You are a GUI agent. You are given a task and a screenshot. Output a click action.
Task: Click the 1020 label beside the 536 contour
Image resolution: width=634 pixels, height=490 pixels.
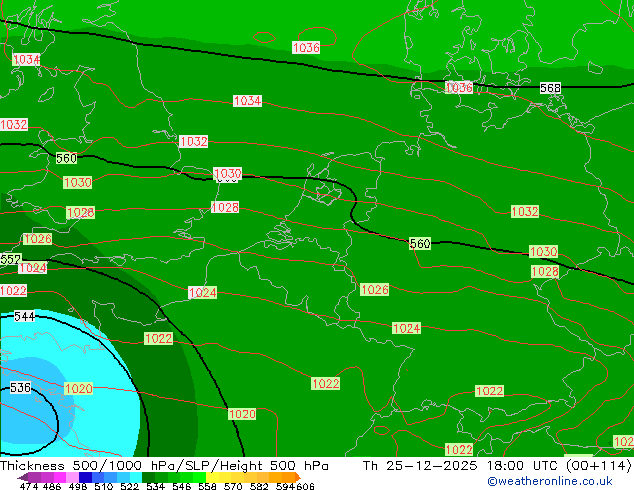coord(78,389)
